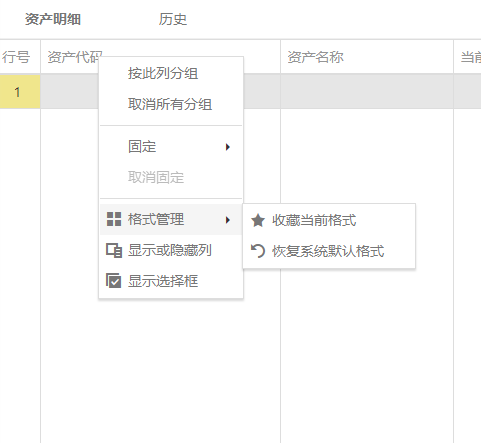Click the undo arrow icon for 恢复系统默认格式
The width and height of the screenshot is (481, 443).
[x=258, y=251]
